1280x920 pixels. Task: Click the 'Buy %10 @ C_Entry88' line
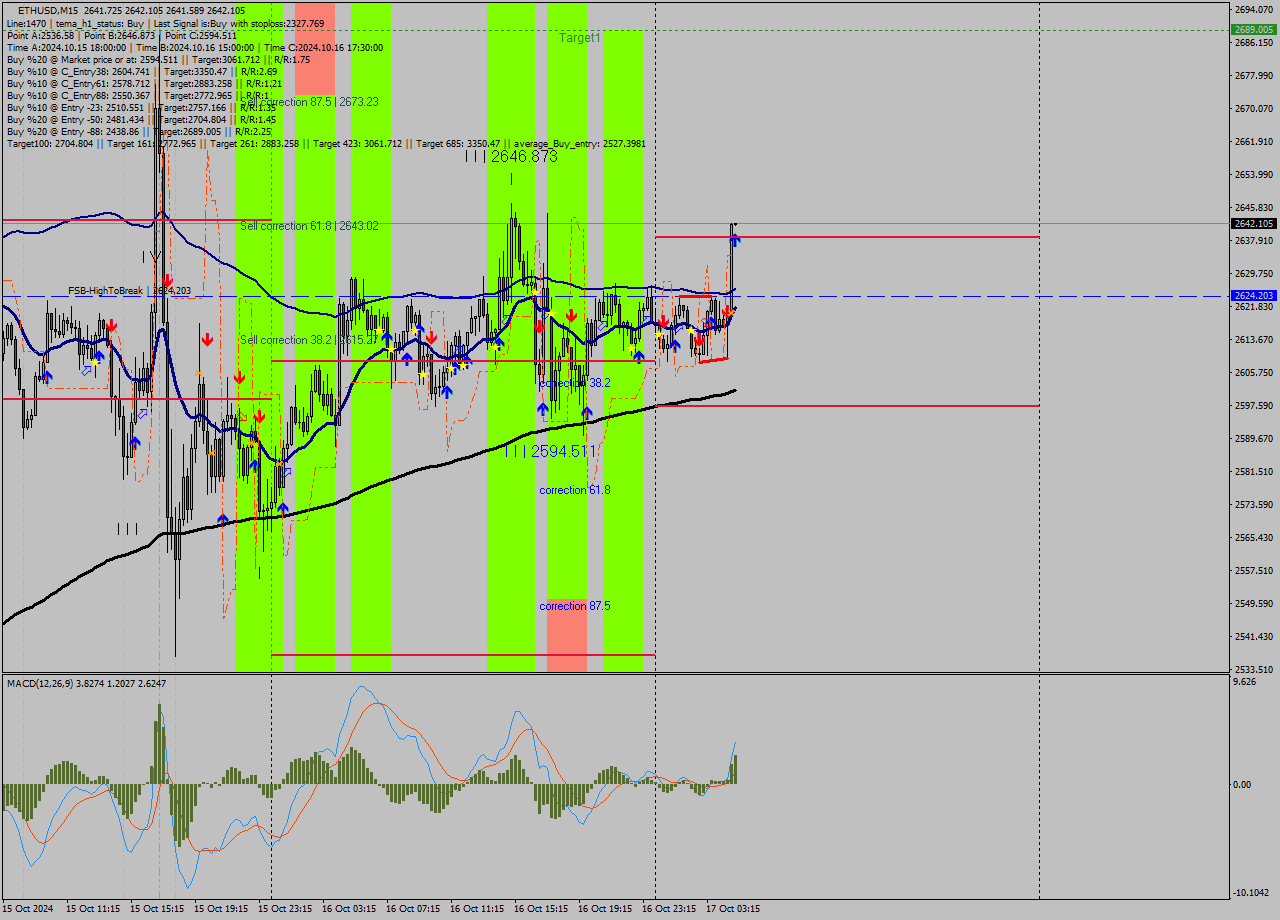[x=138, y=95]
